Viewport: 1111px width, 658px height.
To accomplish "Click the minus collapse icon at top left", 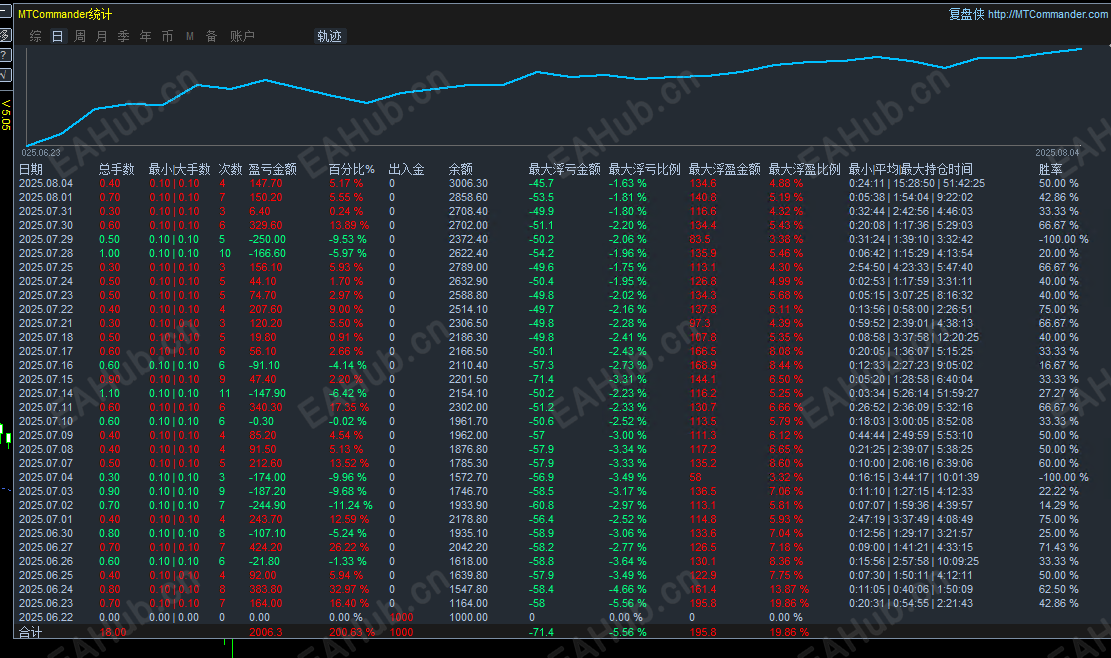I will [x=4, y=11].
